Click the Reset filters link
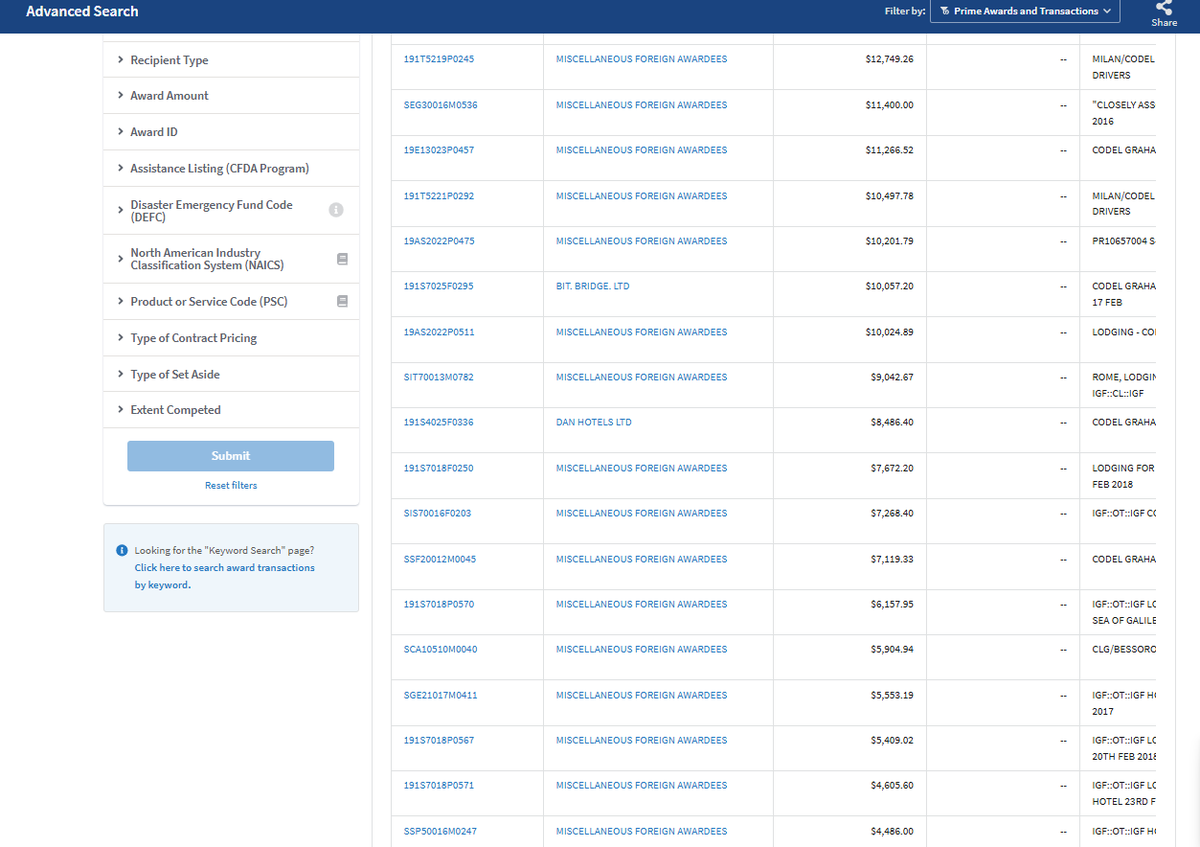This screenshot has width=1200, height=847. [231, 485]
